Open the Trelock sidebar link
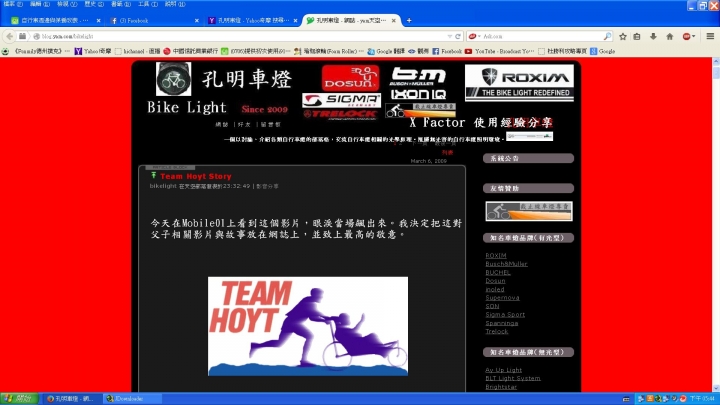 496,332
